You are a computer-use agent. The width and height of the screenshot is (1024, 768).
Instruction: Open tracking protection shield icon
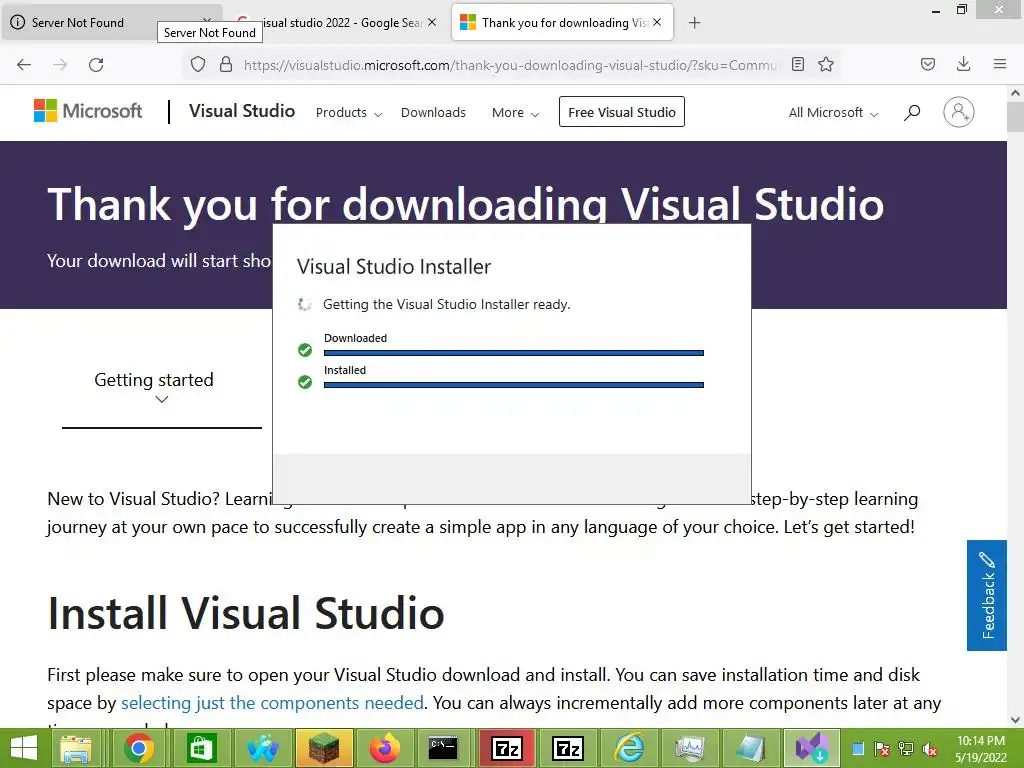(x=198, y=64)
